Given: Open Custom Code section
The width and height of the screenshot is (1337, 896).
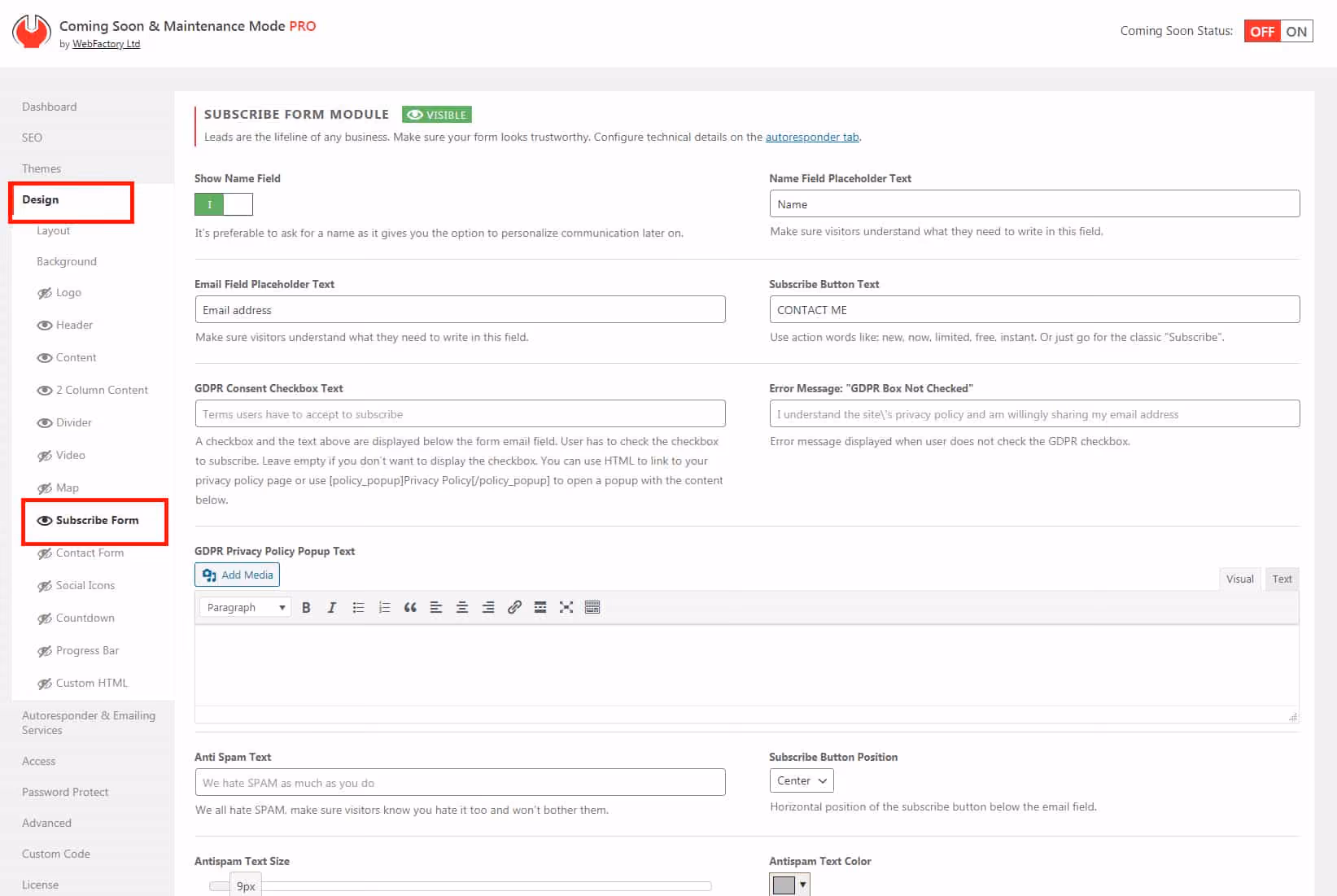Looking at the screenshot, I should (x=56, y=854).
